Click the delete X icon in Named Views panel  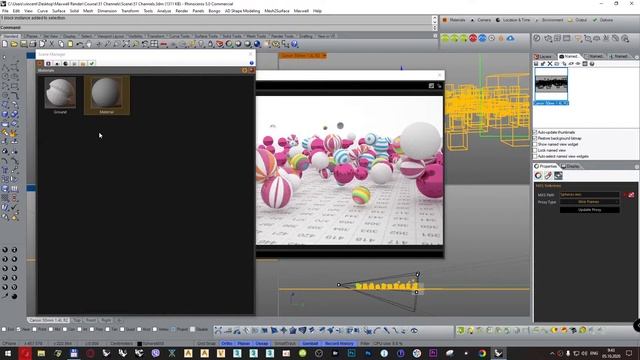click(x=550, y=64)
